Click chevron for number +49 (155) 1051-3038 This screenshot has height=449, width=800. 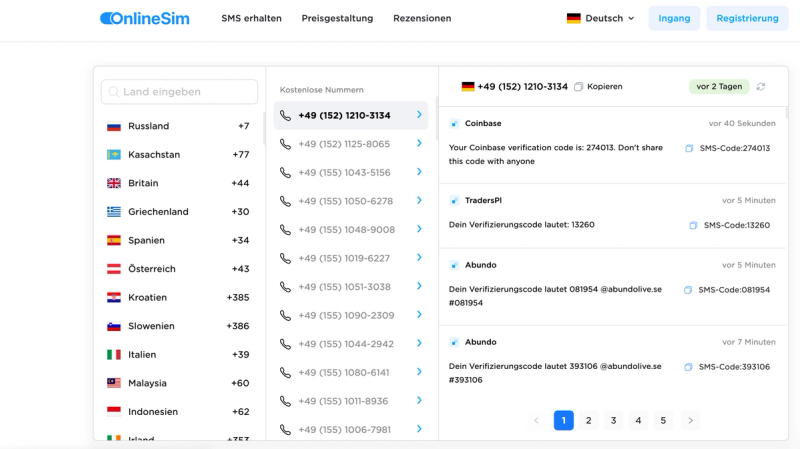pyautogui.click(x=419, y=286)
